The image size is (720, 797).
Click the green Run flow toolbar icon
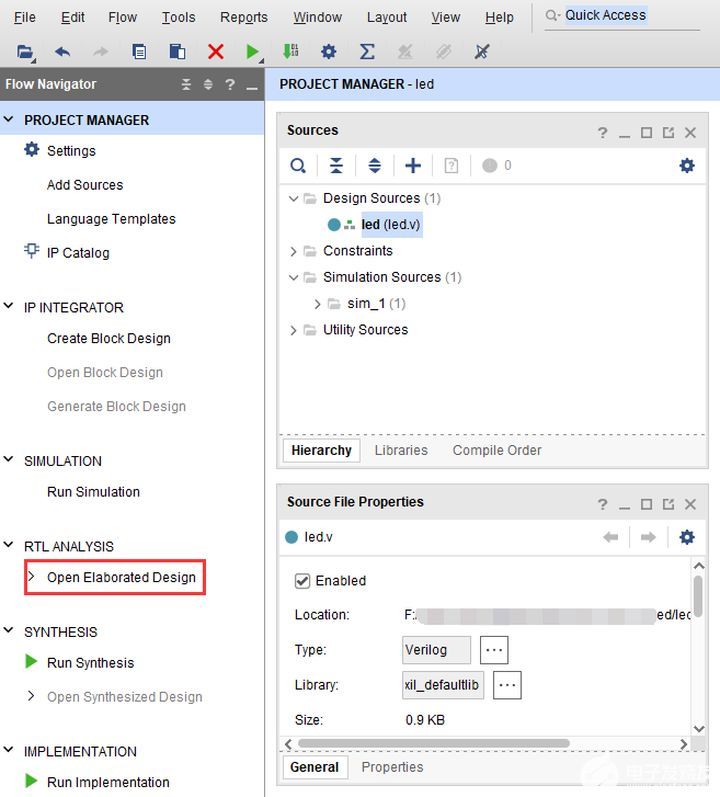click(253, 52)
